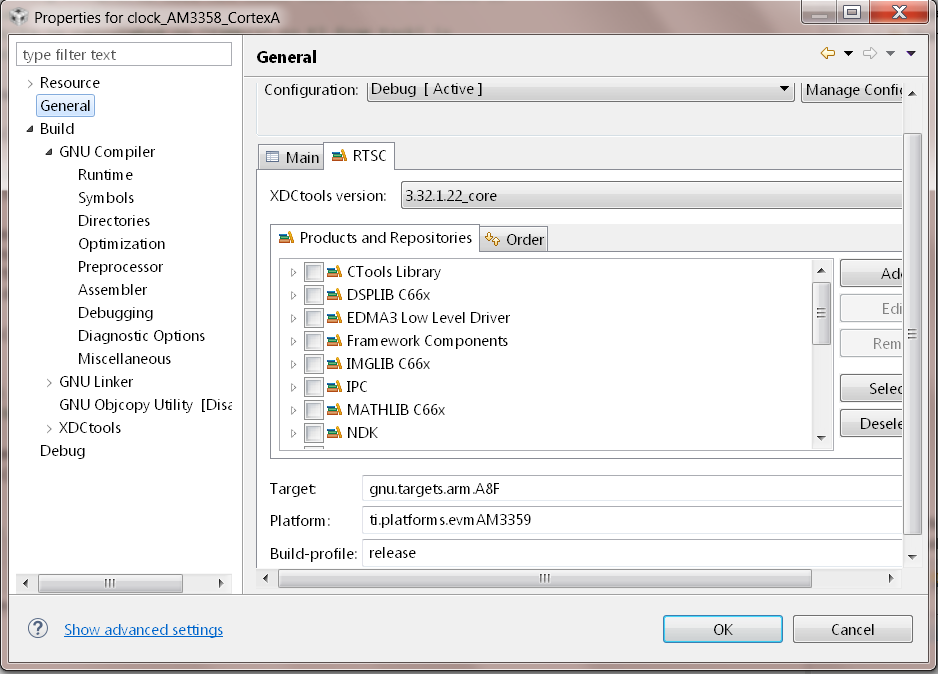Image resolution: width=938 pixels, height=674 pixels.
Task: Open Show advanced settings link
Action: click(x=143, y=630)
